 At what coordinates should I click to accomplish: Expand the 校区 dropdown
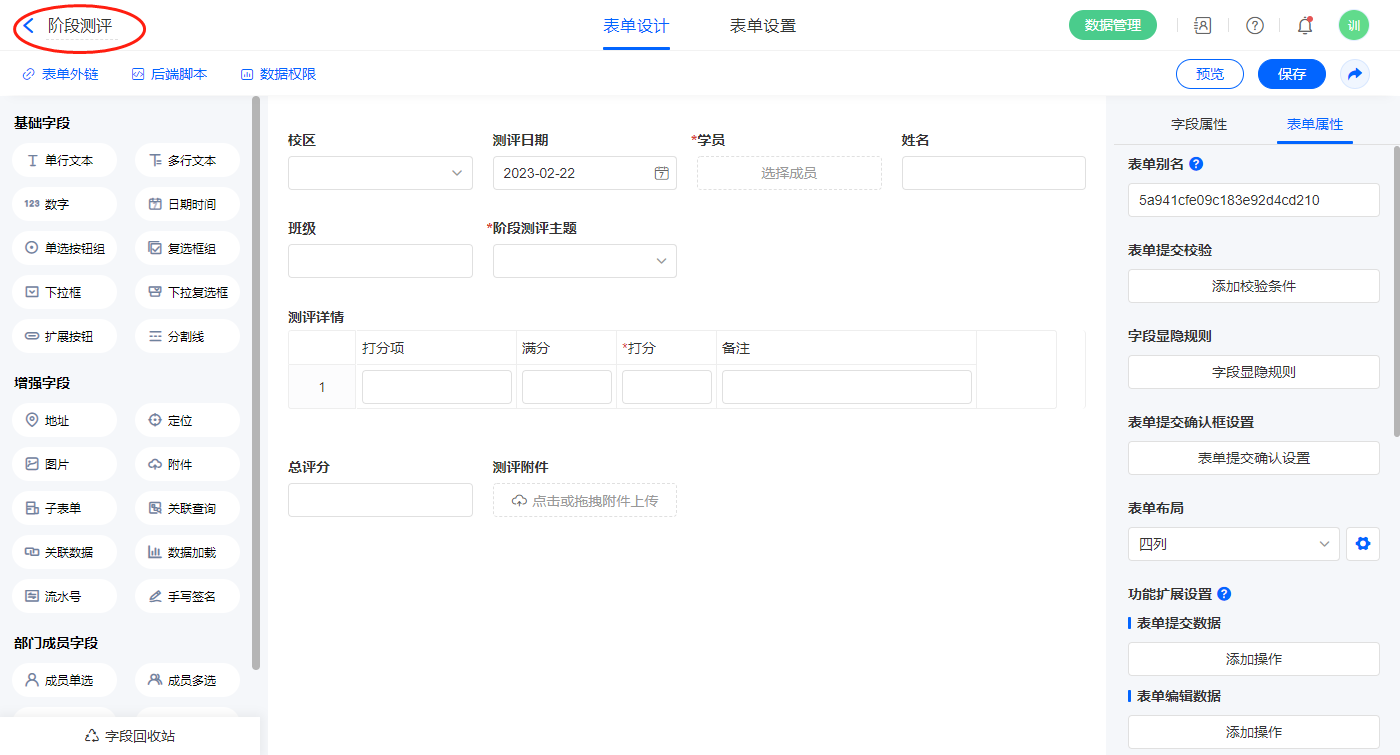[x=380, y=173]
